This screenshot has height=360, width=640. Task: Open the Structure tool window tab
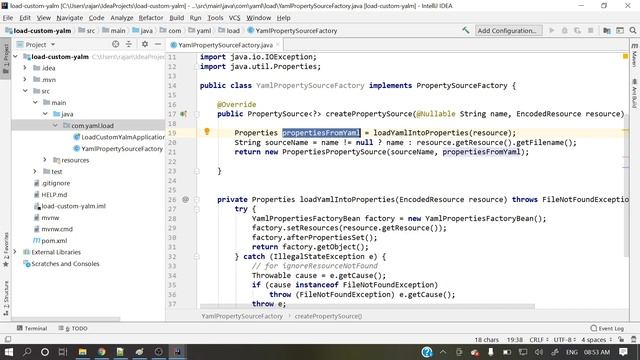pos(6,298)
